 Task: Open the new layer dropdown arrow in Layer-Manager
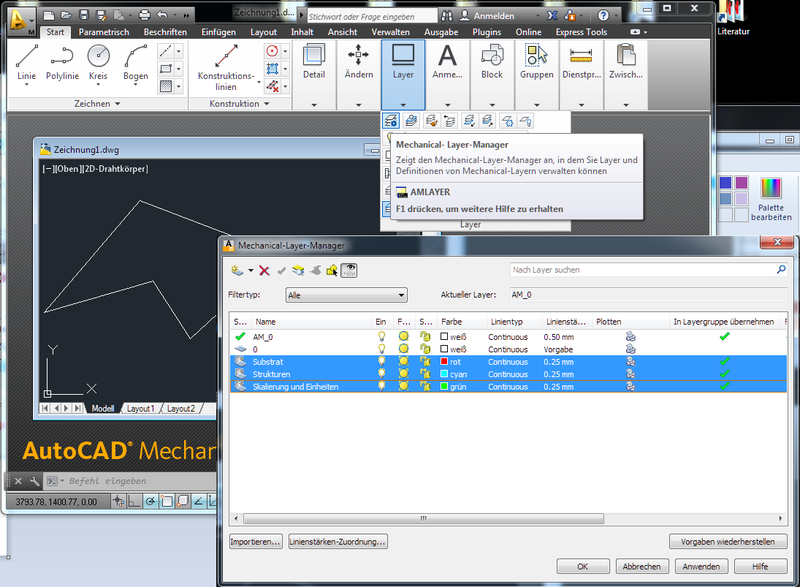(x=251, y=271)
